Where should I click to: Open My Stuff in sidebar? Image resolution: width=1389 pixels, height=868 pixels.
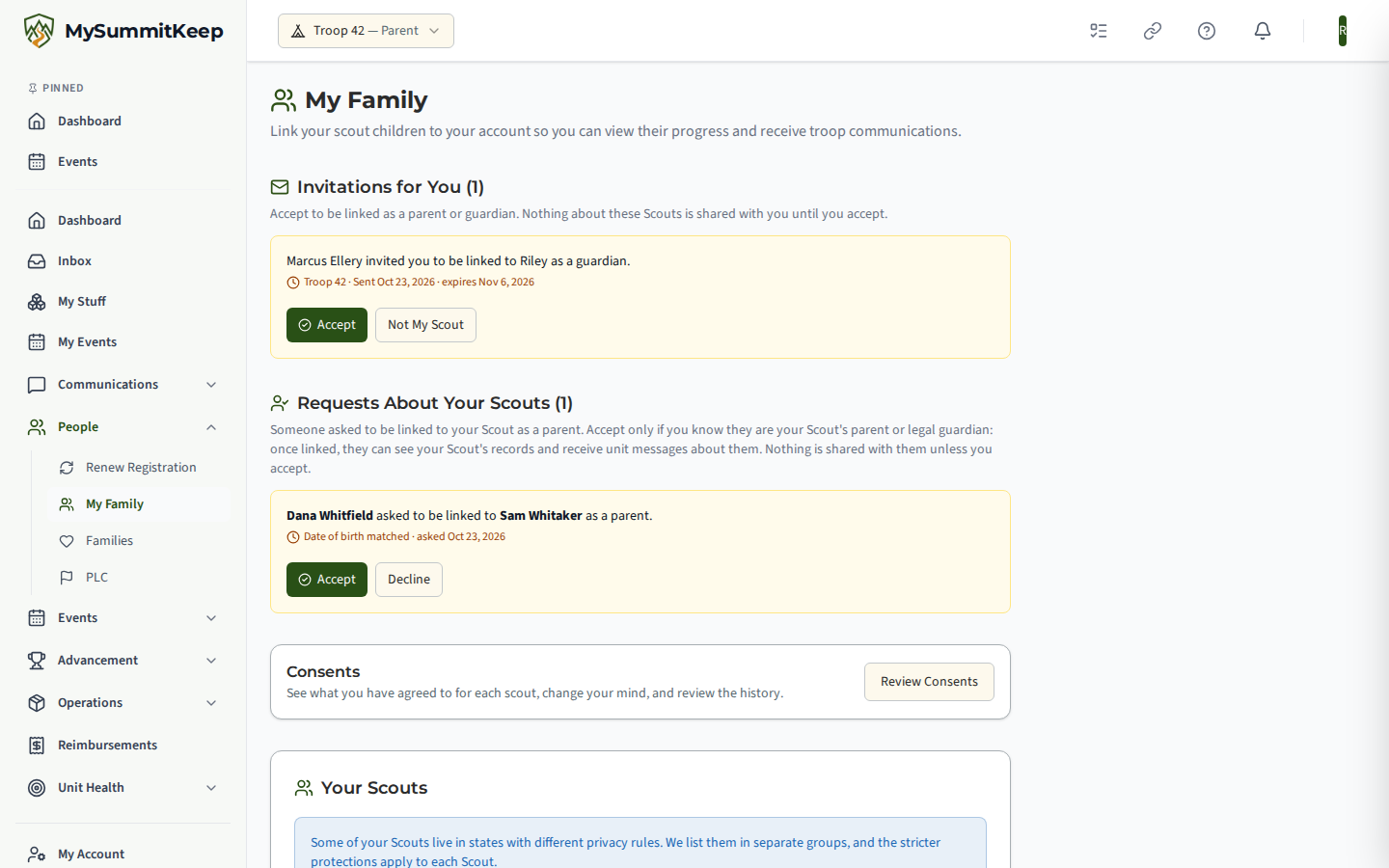(123, 302)
